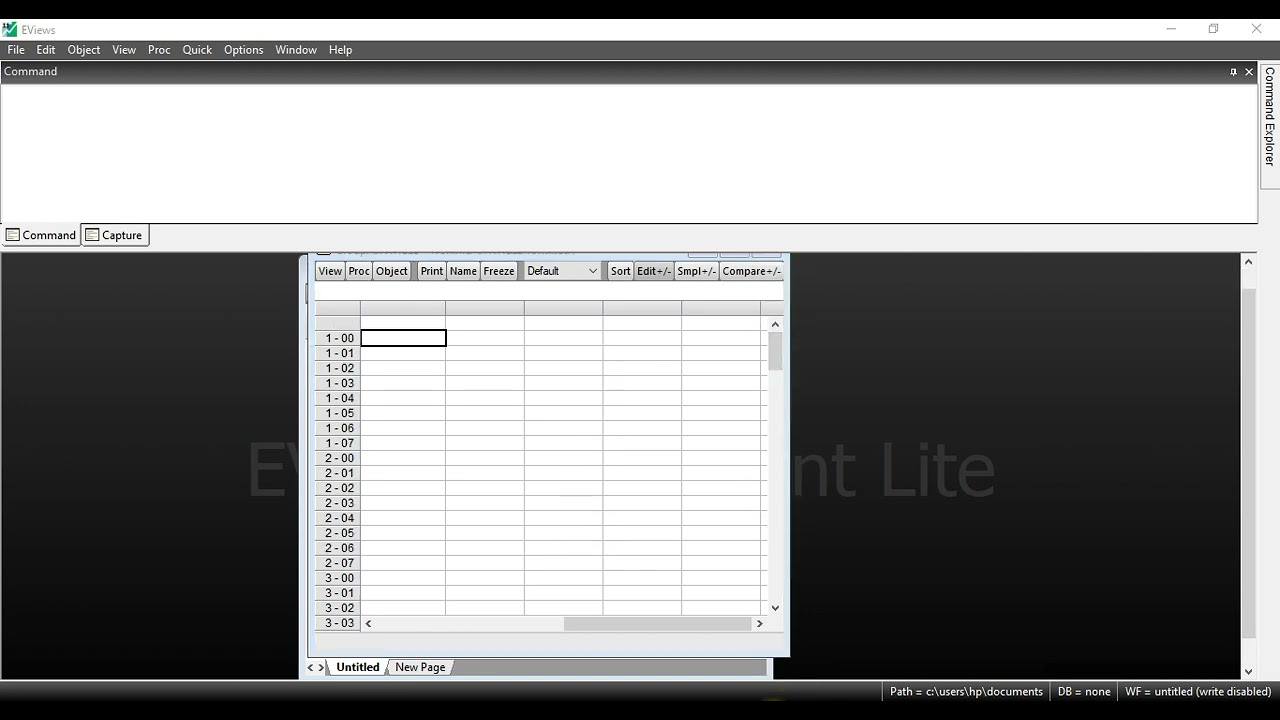The height and width of the screenshot is (720, 1280).
Task: Minimize the EViews window
Action: point(1171,29)
